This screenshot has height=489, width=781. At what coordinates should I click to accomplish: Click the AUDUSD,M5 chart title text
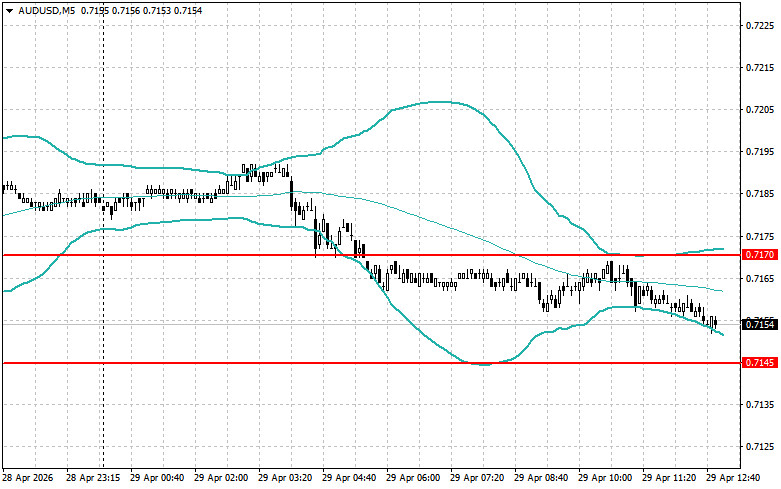point(46,10)
